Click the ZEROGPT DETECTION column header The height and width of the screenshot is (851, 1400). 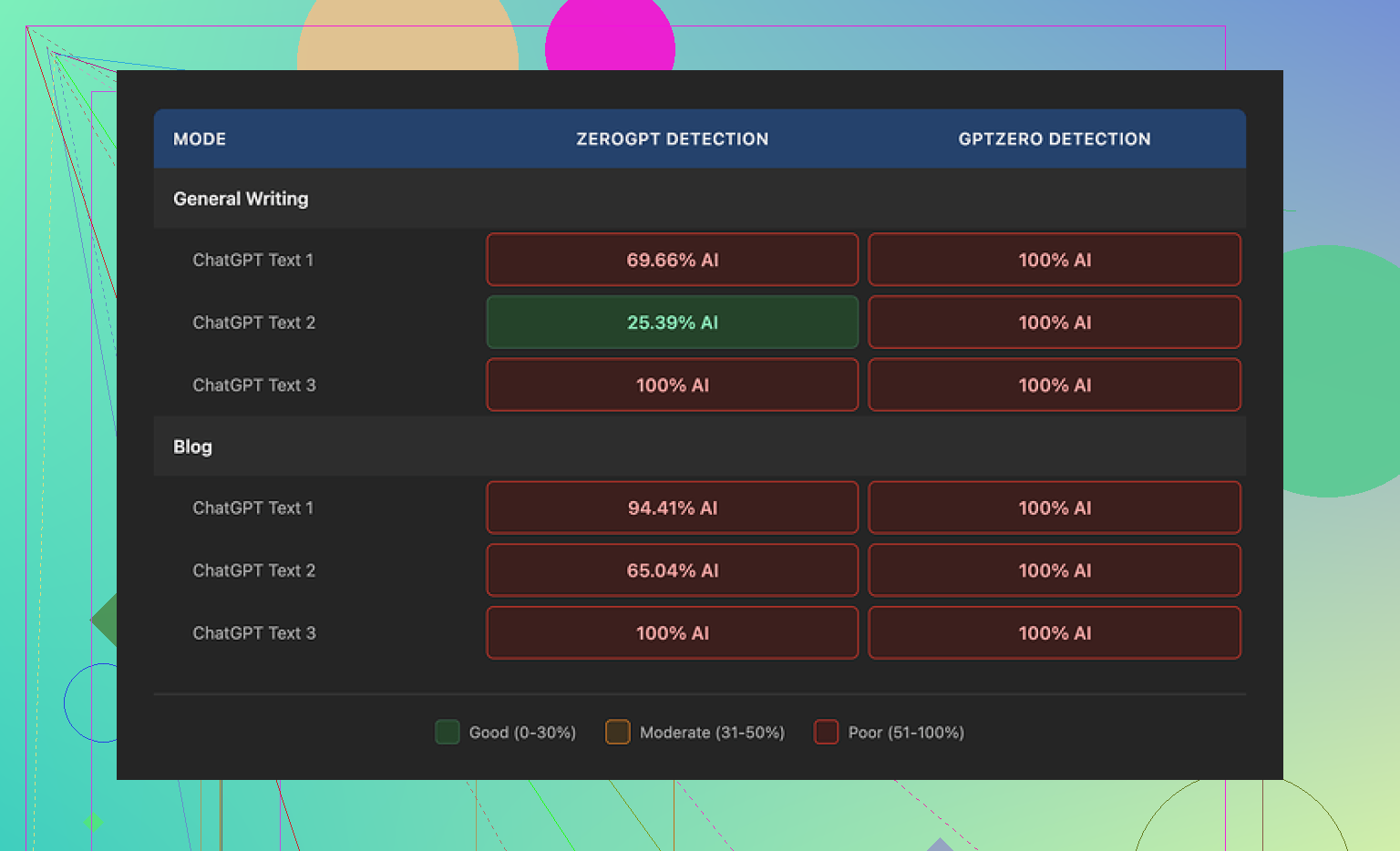(x=672, y=139)
